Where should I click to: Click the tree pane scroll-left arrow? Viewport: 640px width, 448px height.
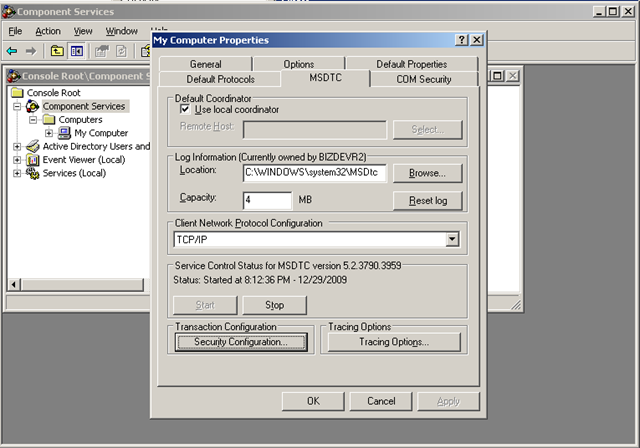13,284
